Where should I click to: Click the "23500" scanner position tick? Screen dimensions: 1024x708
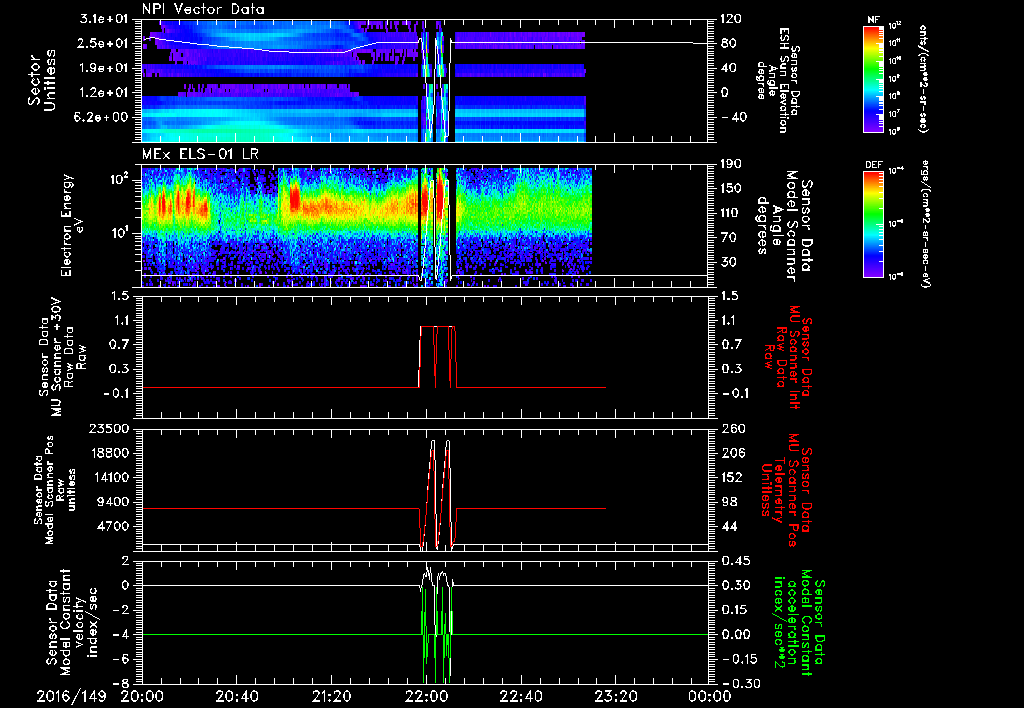pyautogui.click(x=108, y=428)
